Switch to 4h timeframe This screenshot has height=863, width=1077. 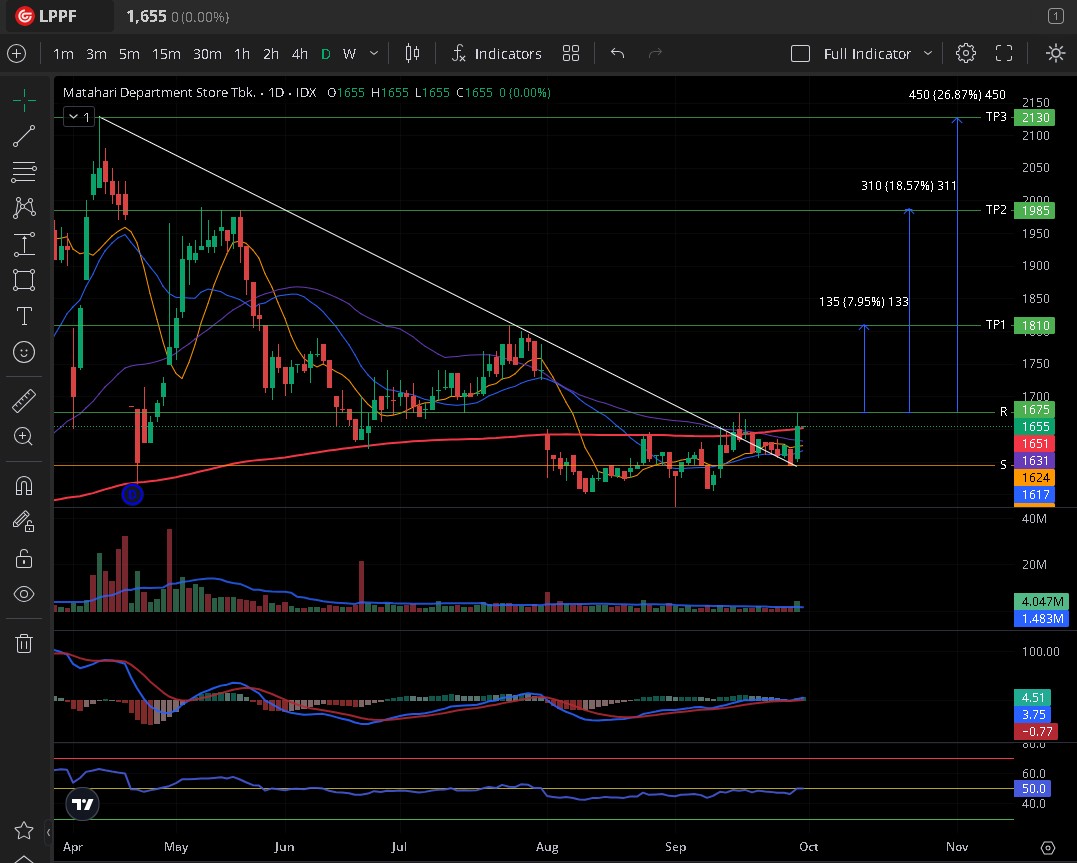(299, 53)
